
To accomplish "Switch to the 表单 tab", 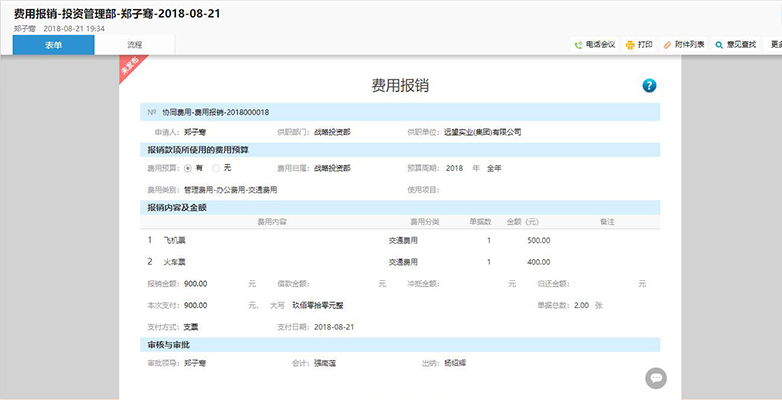I will (x=53, y=45).
